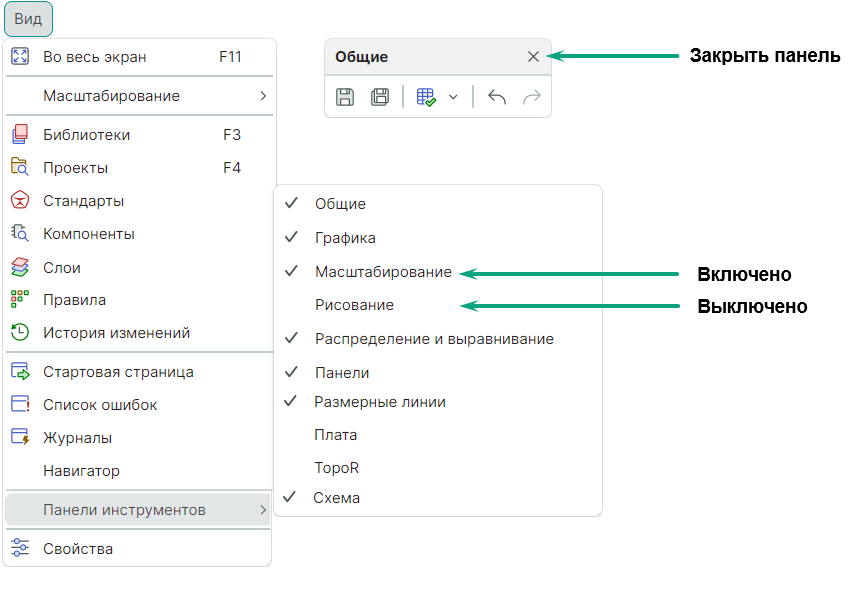The height and width of the screenshot is (595, 849).
Task: Enable the TopoR toolbar
Action: click(337, 468)
